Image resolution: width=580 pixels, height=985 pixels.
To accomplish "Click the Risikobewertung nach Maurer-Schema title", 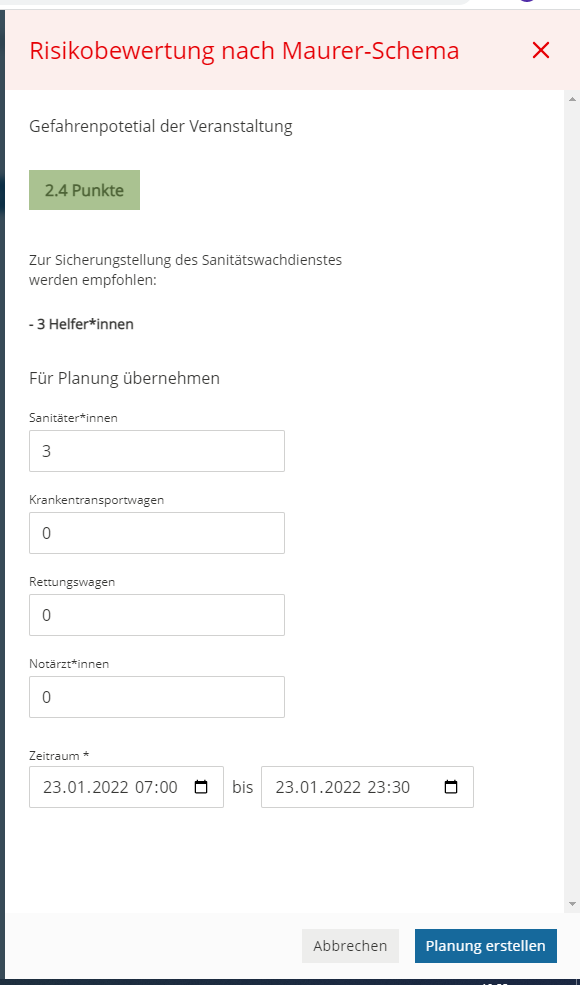I will [x=244, y=50].
